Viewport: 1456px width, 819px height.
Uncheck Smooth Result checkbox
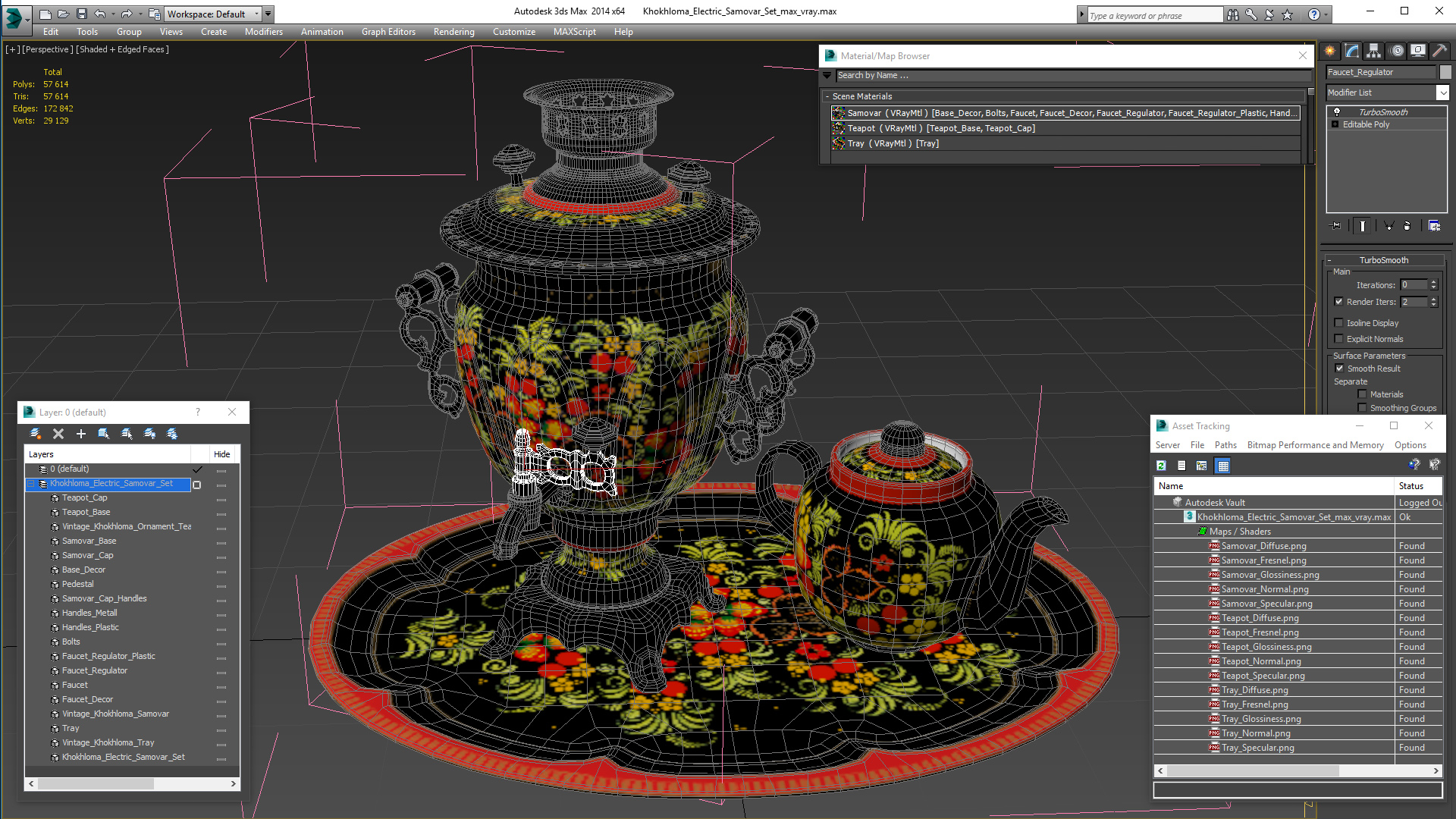[x=1339, y=369]
